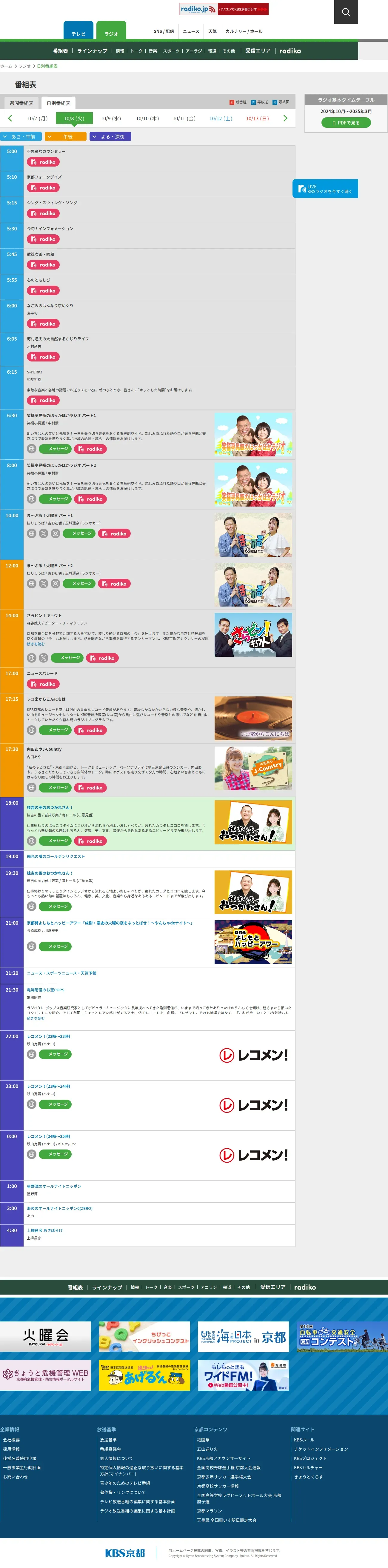The height and width of the screenshot is (1568, 388).
Task: Expand the よる・深夜 time section
Action: coord(110,136)
